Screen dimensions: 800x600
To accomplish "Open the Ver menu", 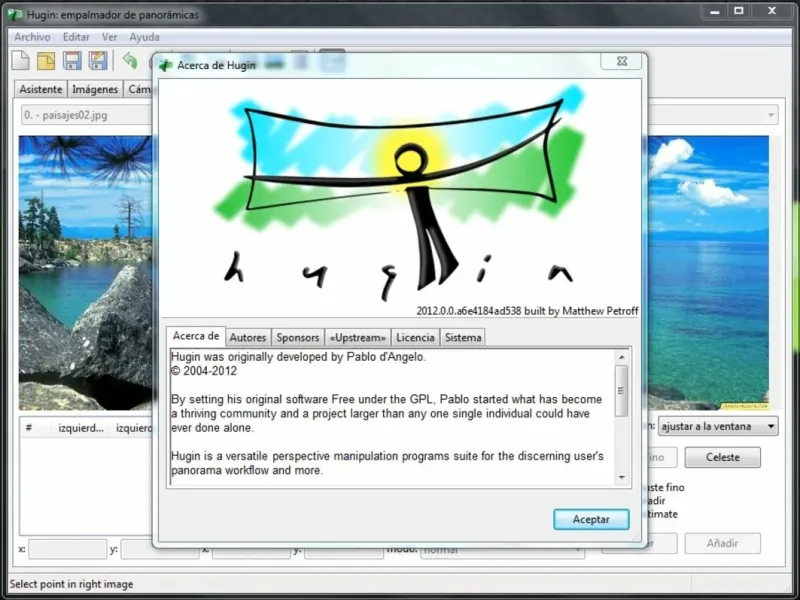I will pos(109,37).
